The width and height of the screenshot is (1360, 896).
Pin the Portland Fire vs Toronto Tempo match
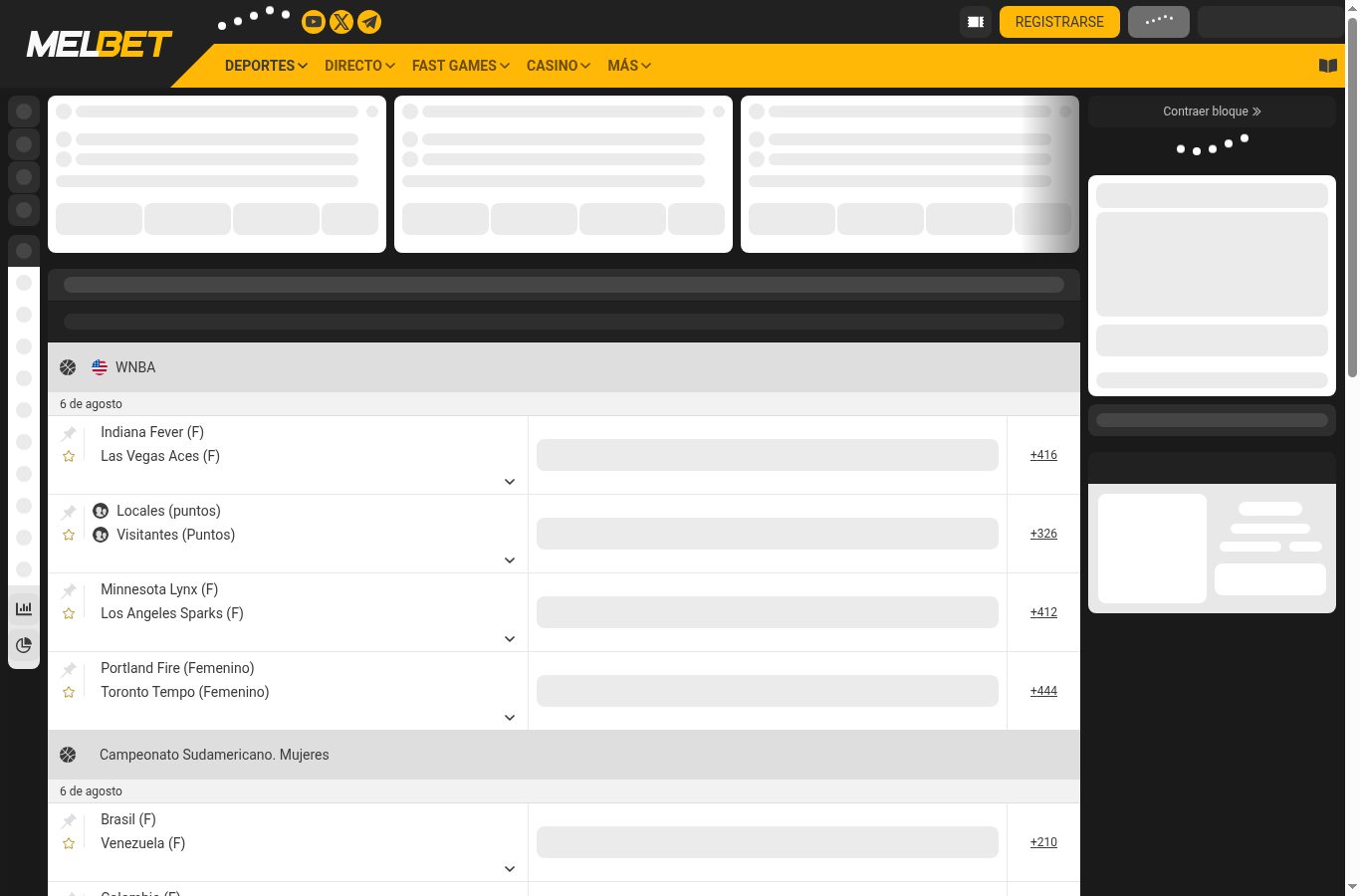[69, 669]
